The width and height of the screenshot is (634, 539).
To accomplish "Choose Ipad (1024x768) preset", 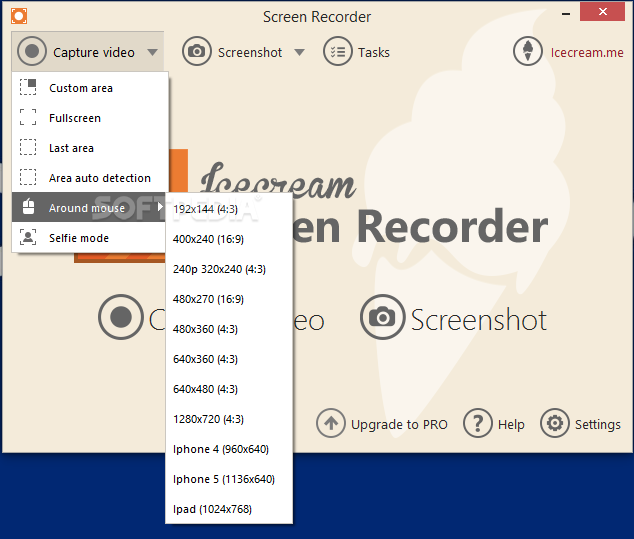I will [x=229, y=509].
